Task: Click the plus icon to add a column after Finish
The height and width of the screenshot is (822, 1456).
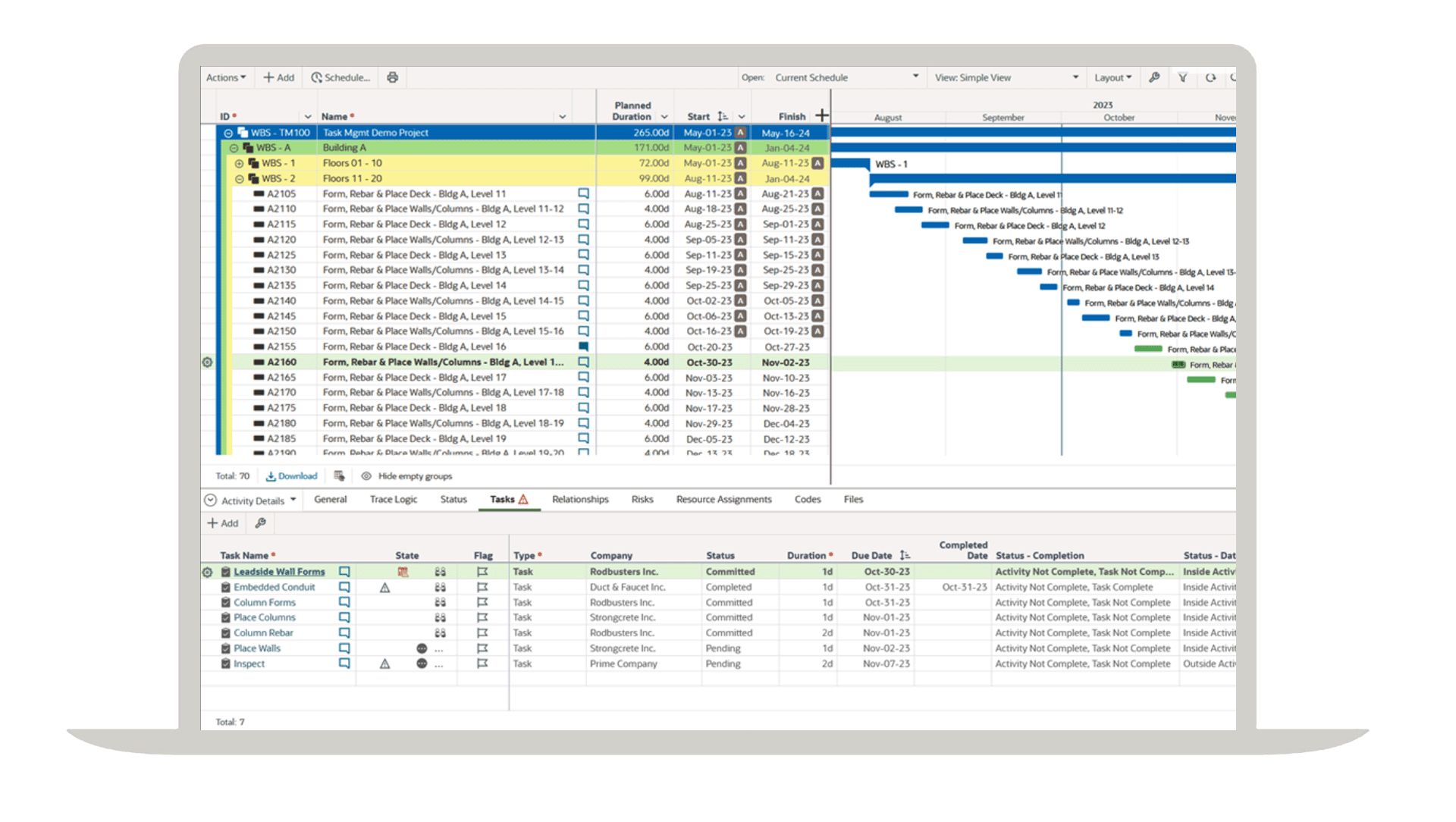Action: (x=821, y=116)
